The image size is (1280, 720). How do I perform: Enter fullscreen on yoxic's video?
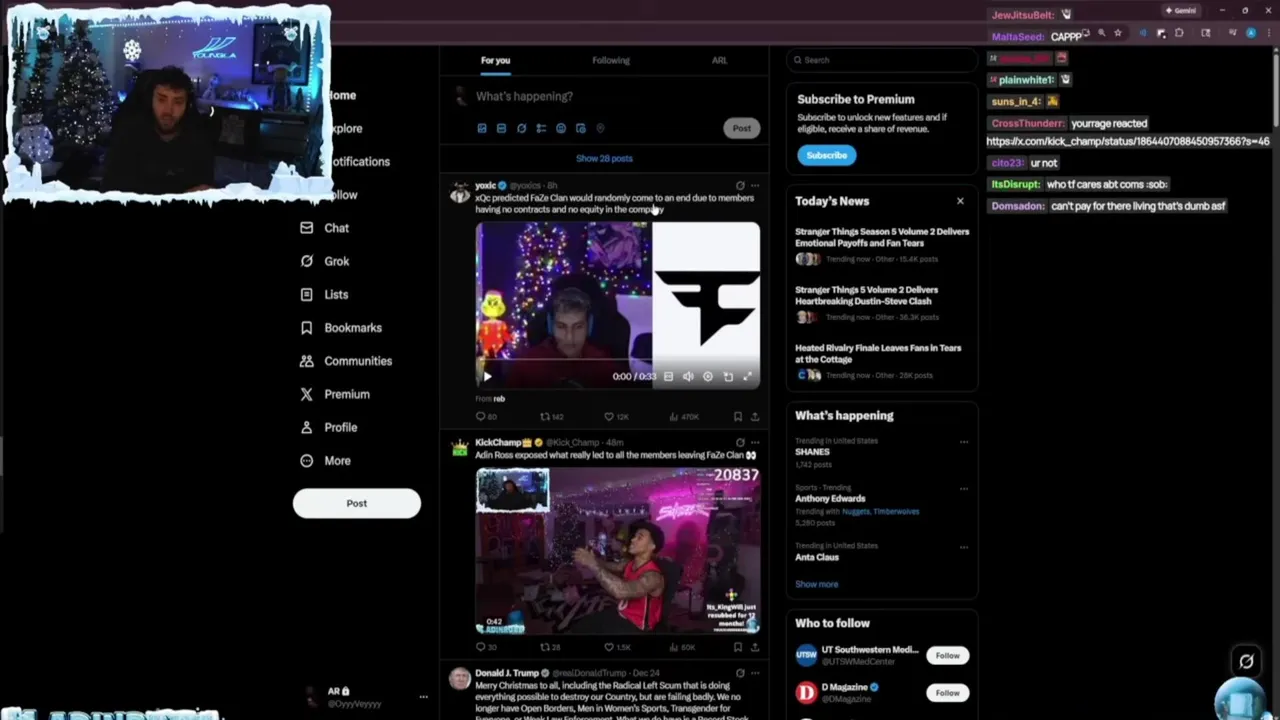pyautogui.click(x=747, y=377)
